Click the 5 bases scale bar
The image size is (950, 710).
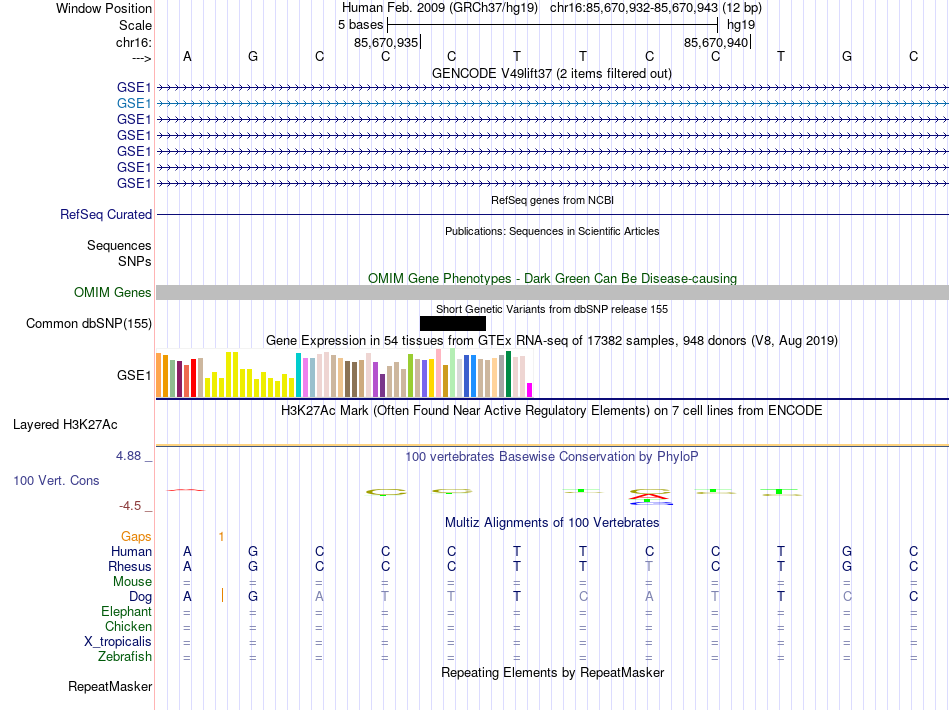tap(553, 25)
